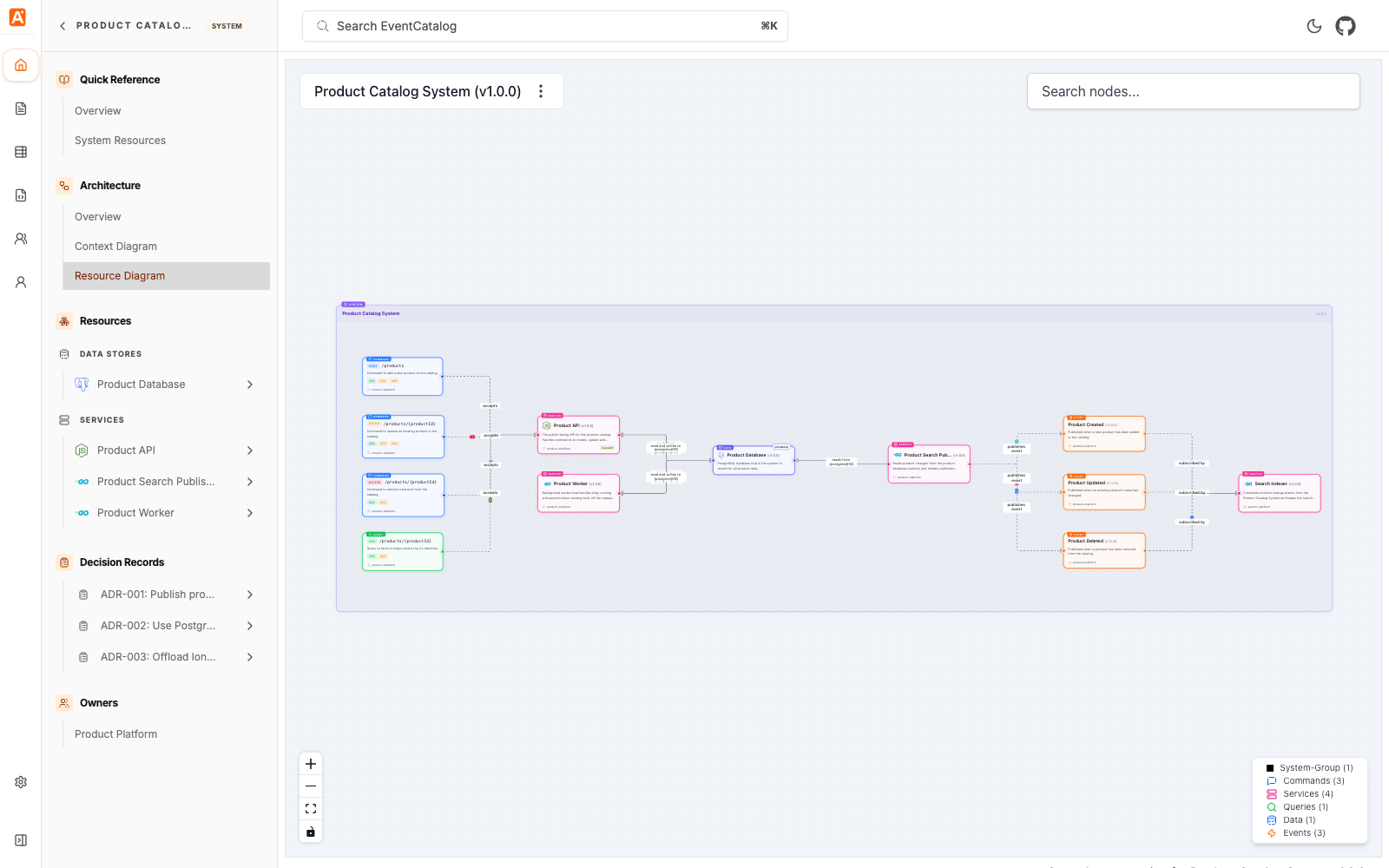Open the GitHub repository icon
The width and height of the screenshot is (1389, 868).
(x=1346, y=26)
